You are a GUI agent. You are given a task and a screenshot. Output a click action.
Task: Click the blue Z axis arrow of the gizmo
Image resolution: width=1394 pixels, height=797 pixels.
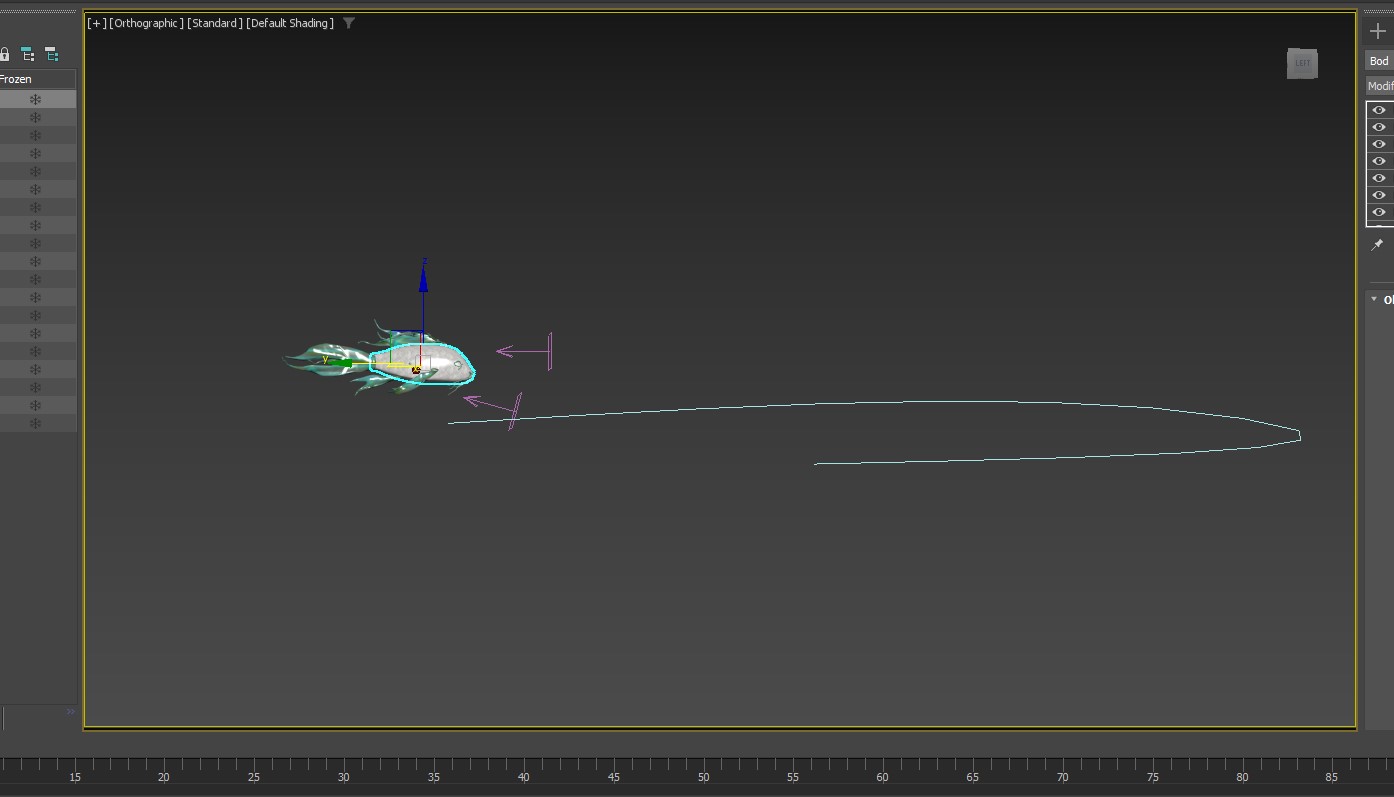tap(423, 280)
